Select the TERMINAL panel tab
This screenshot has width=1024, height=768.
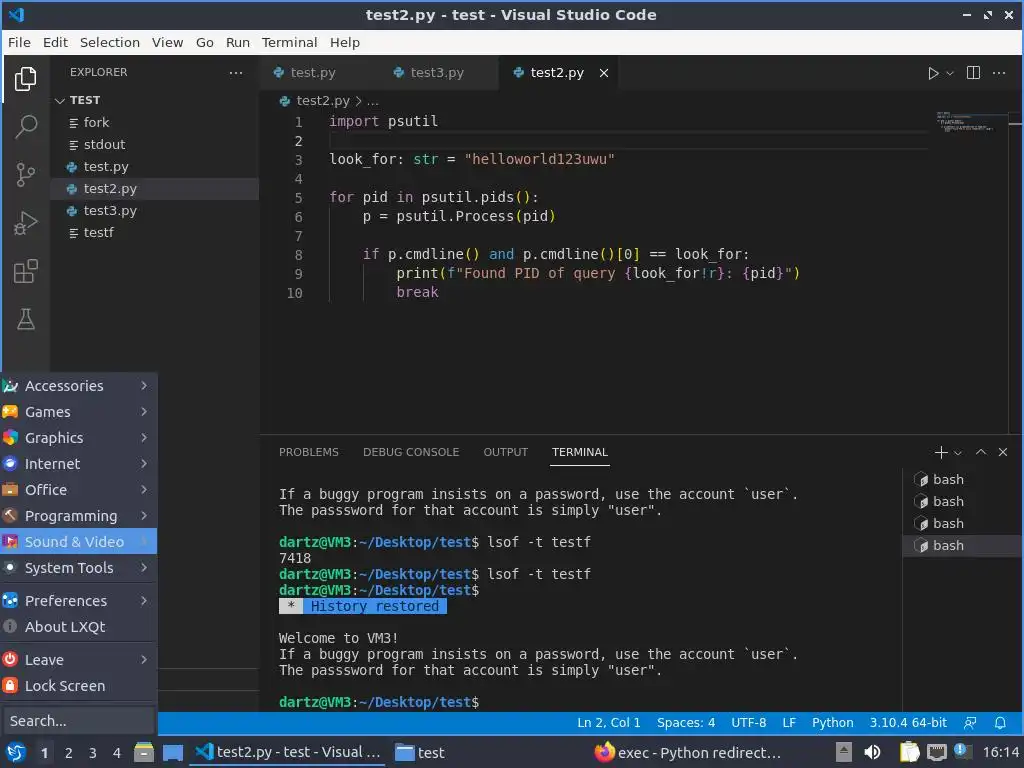(x=579, y=452)
